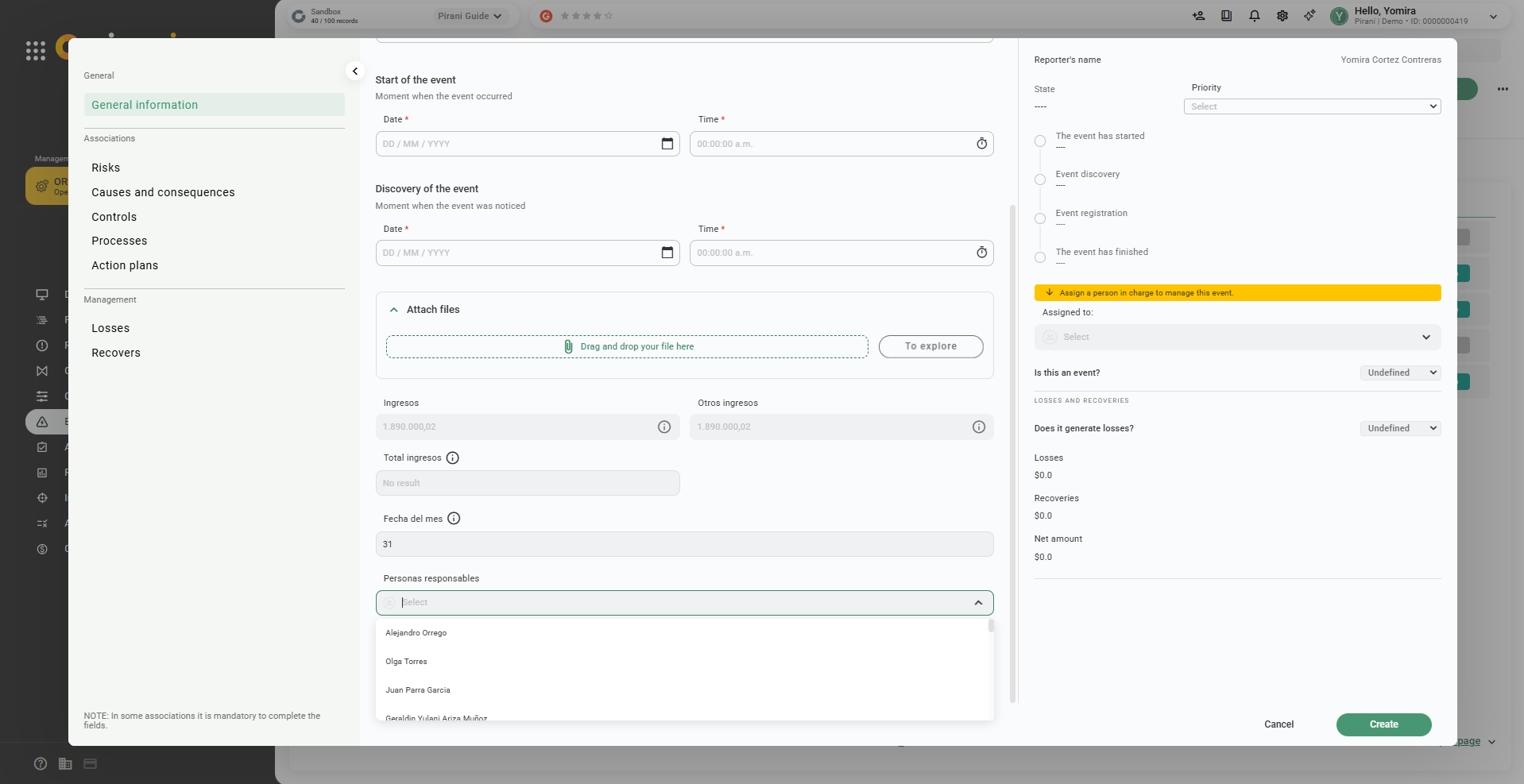Image resolution: width=1524 pixels, height=784 pixels.
Task: Click the Create button
Action: [x=1383, y=724]
